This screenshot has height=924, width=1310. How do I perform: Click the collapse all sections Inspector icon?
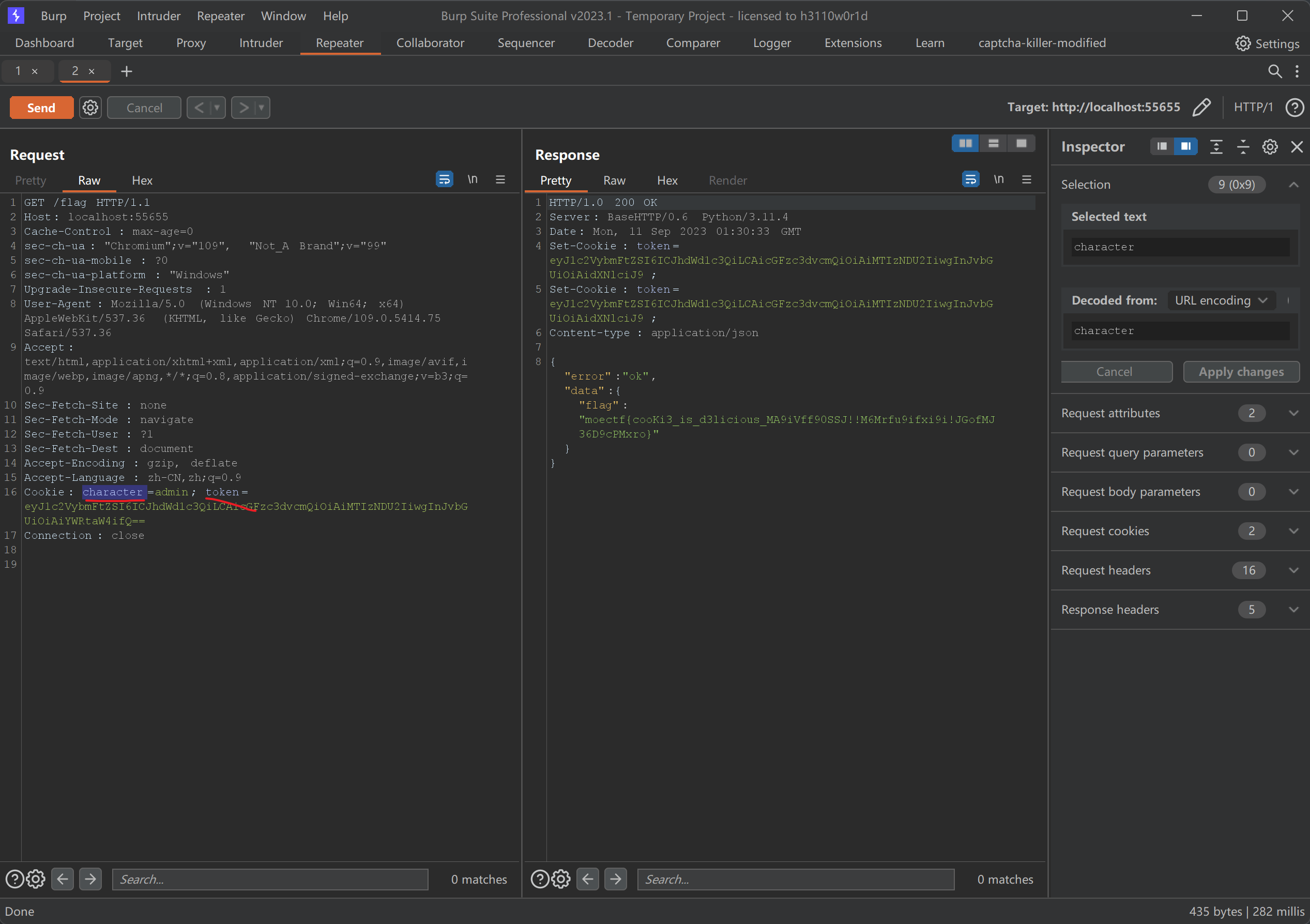[1243, 147]
